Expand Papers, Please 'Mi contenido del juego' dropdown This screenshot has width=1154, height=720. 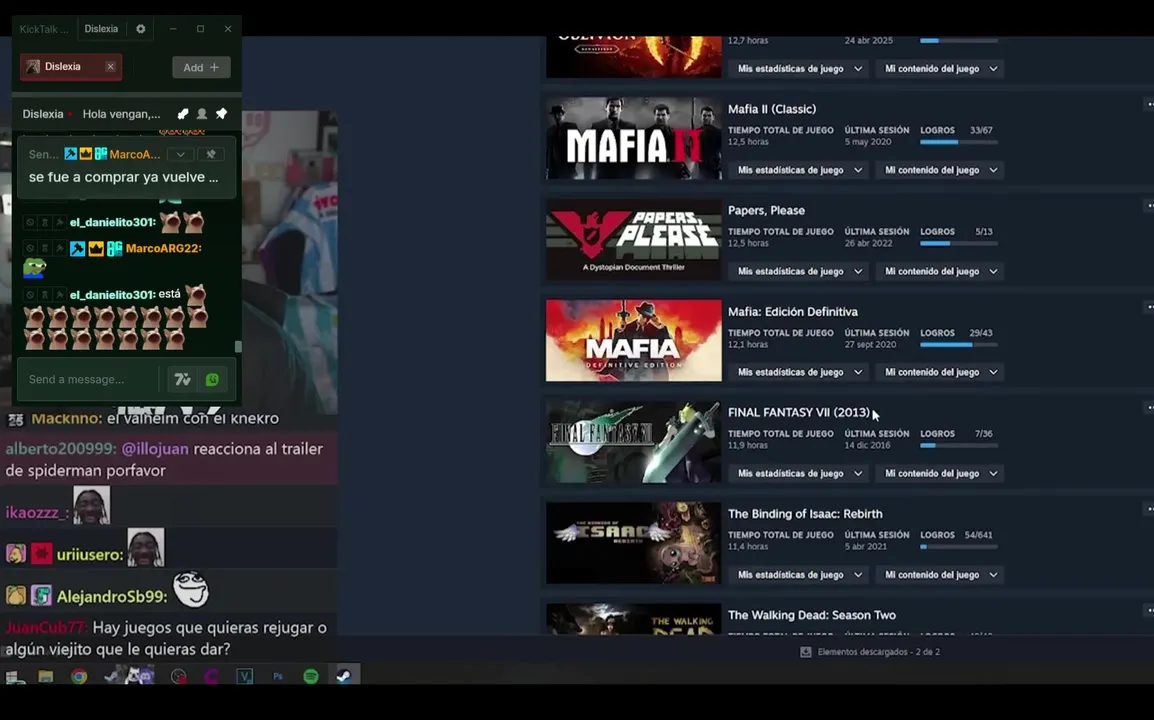click(x=940, y=272)
